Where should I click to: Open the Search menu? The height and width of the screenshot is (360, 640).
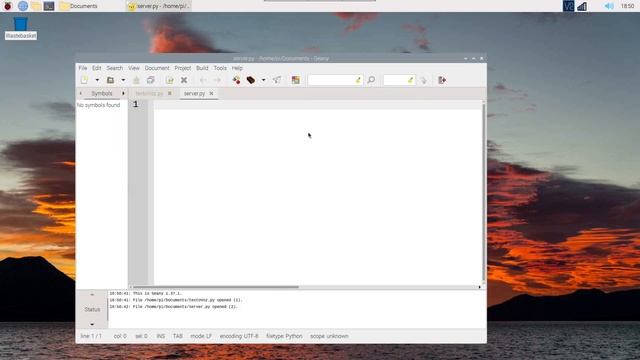[115, 68]
